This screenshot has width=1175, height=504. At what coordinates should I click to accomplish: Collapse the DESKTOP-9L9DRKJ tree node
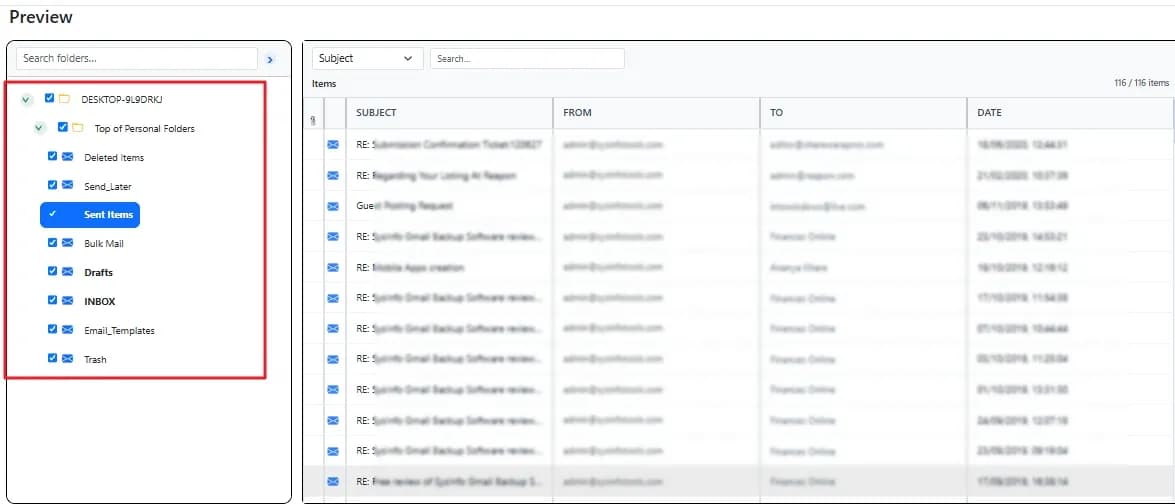(x=28, y=99)
